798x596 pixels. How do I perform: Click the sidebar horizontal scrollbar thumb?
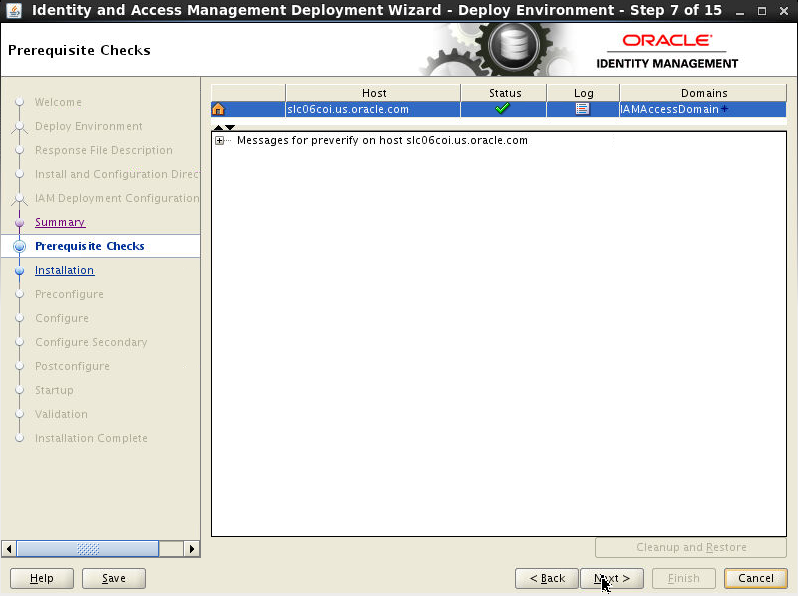[x=88, y=549]
